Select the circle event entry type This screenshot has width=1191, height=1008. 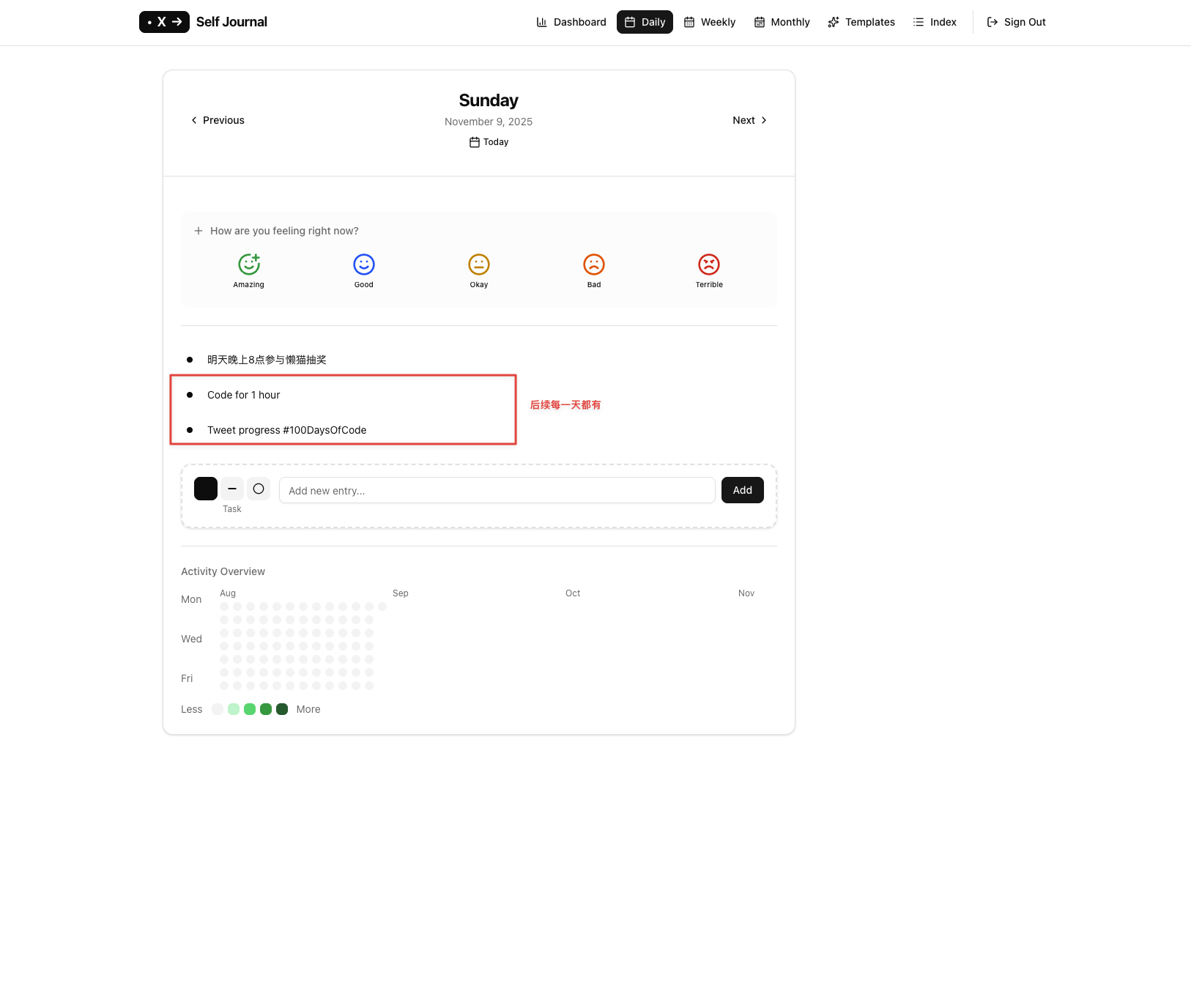pyautogui.click(x=259, y=489)
